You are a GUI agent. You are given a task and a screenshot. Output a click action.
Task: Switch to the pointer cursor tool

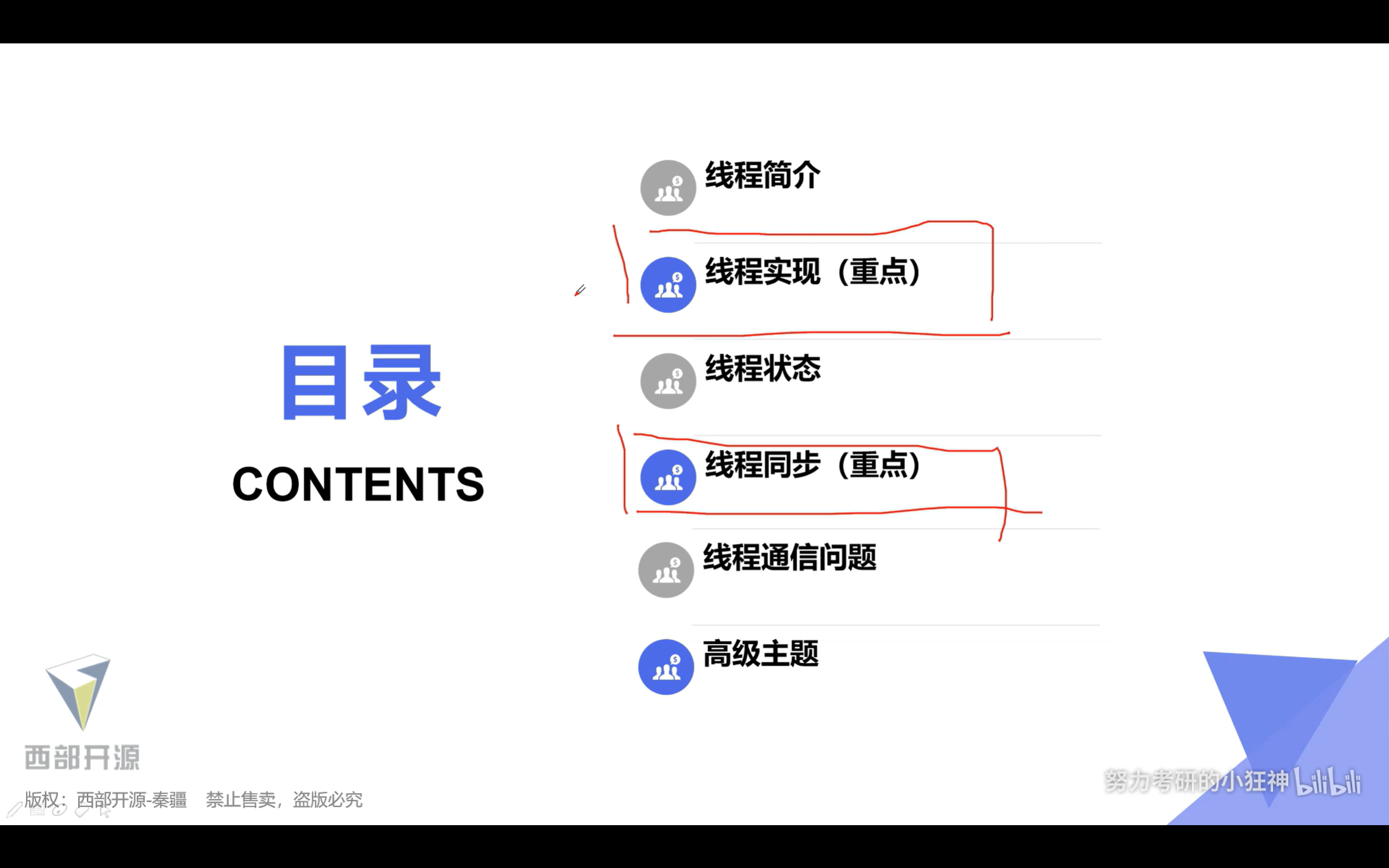point(105,810)
